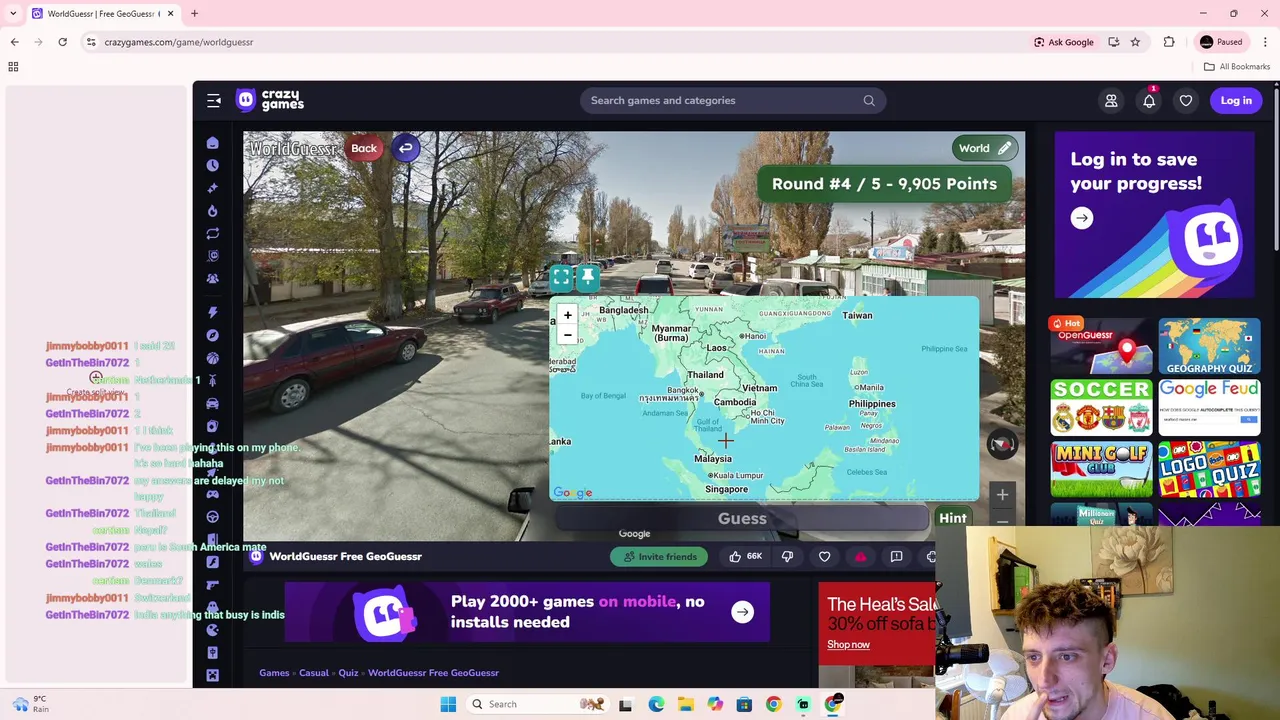Open the CrazyGames hamburger menu

coord(214,100)
